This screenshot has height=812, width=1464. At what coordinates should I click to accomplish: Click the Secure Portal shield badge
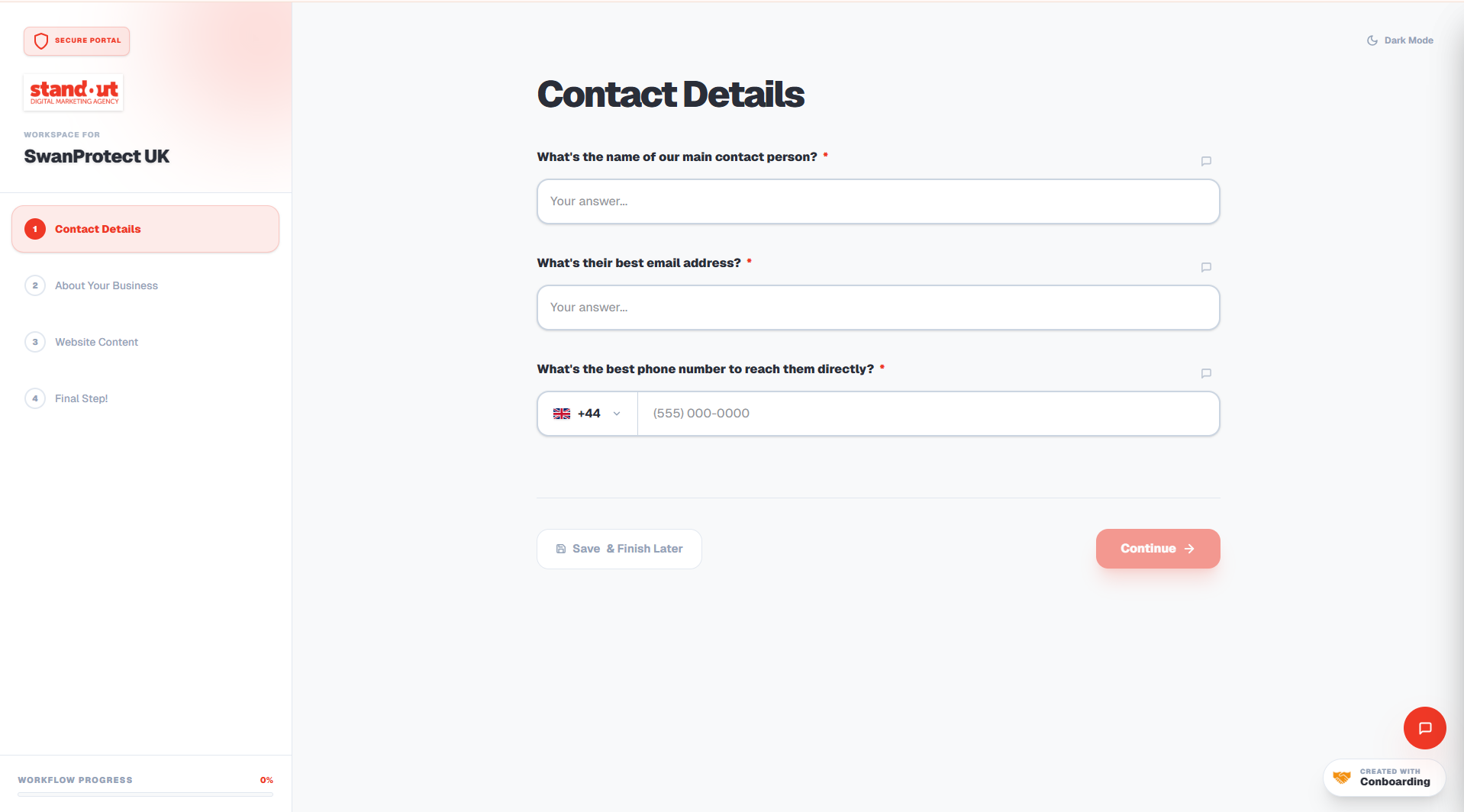click(76, 41)
